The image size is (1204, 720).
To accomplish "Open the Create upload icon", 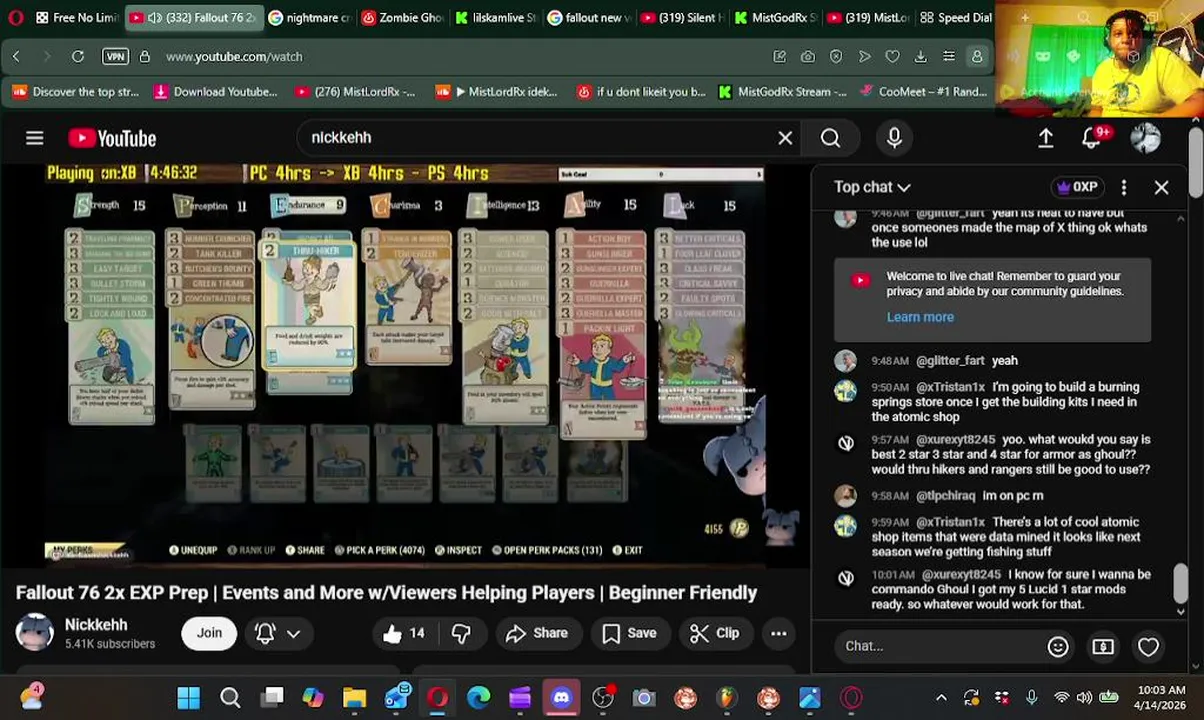I will click(1045, 138).
